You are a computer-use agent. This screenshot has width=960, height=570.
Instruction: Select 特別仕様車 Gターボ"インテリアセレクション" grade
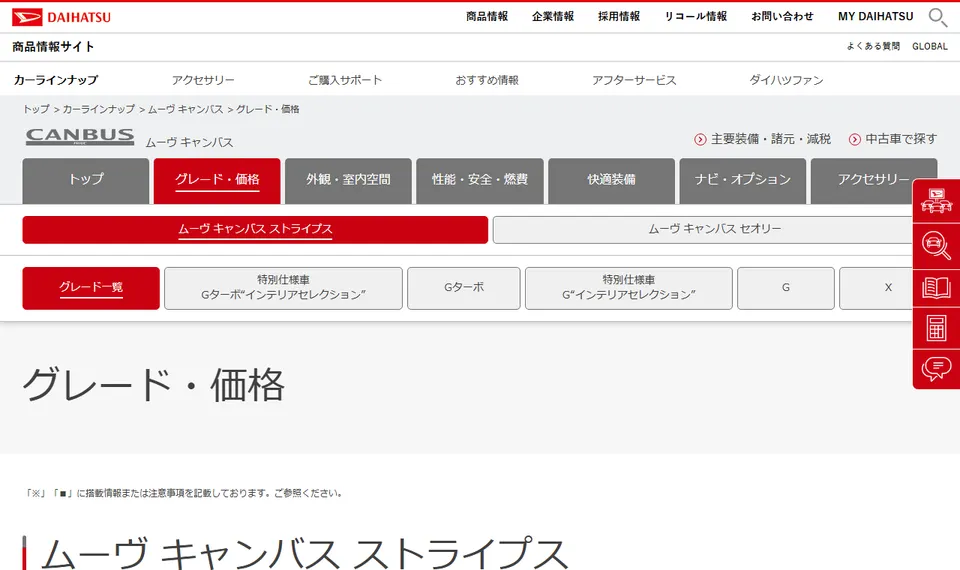coord(283,288)
